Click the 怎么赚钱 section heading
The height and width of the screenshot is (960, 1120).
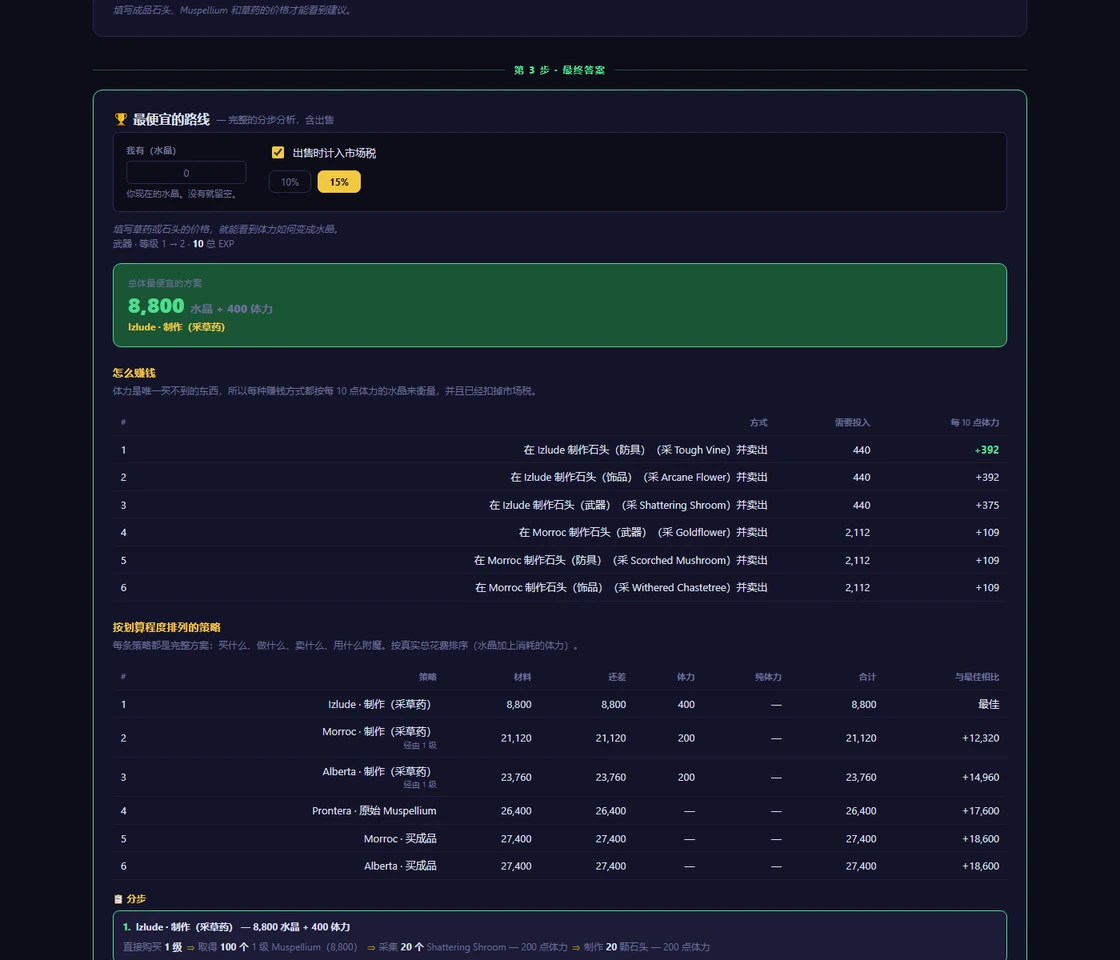point(134,373)
